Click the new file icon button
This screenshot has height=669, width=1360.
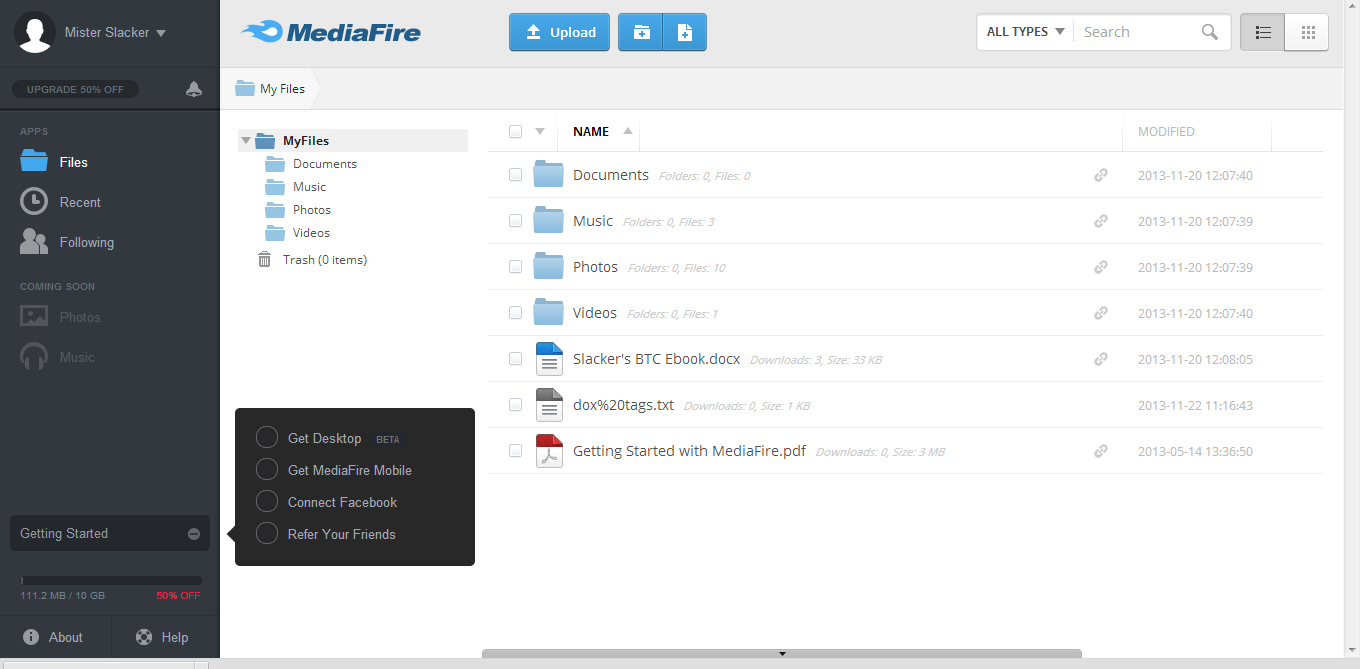tap(685, 32)
